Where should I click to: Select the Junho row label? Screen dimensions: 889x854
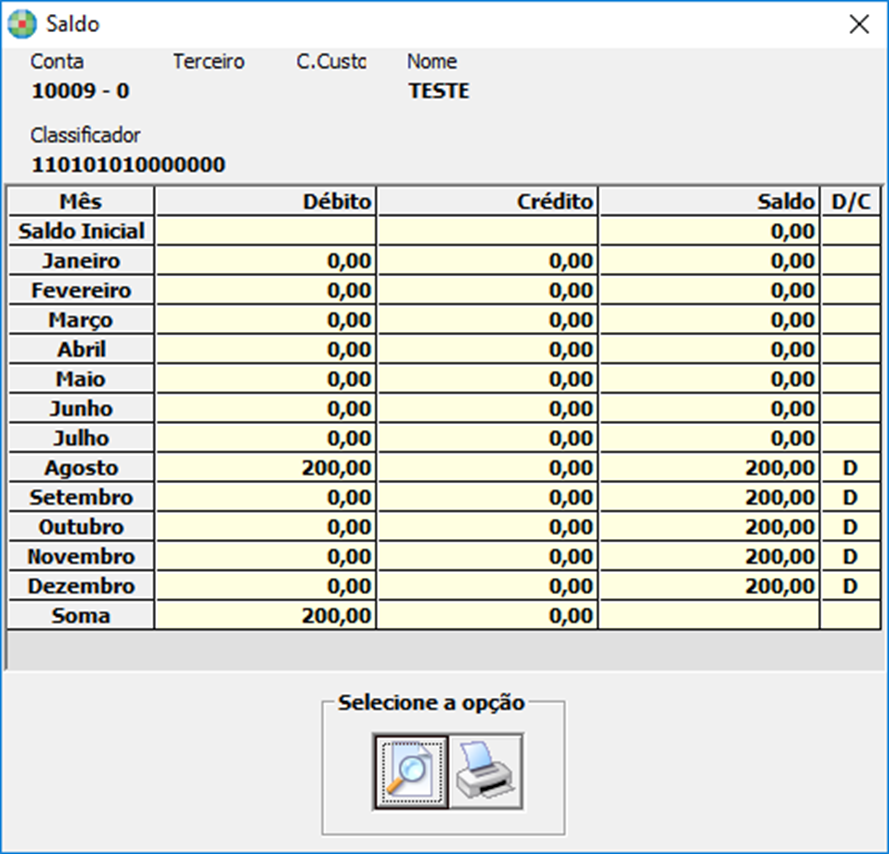[81, 408]
